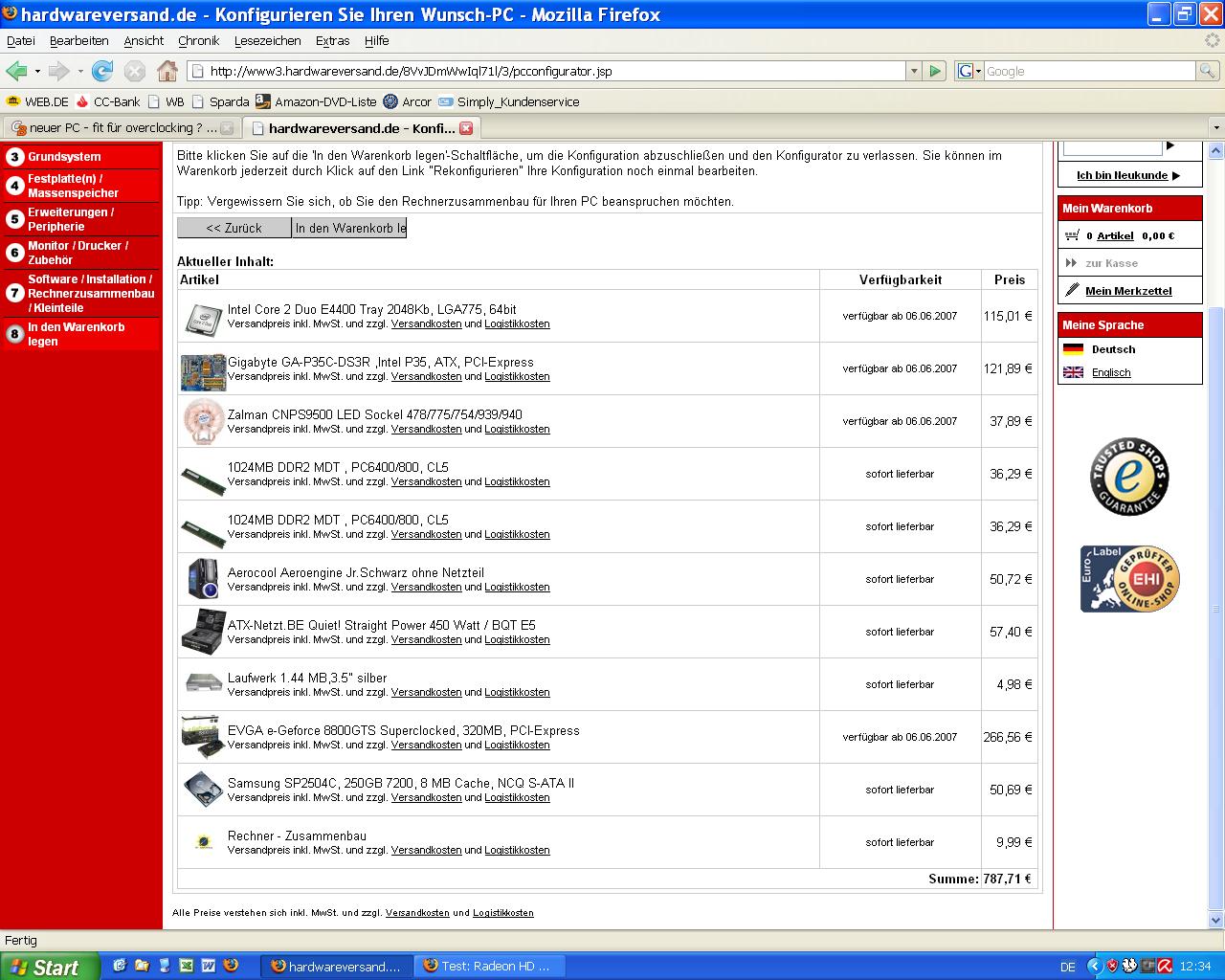Screen dimensions: 1225x980
Task: Click the vertical page scrollbar thumb
Action: click(1216, 607)
